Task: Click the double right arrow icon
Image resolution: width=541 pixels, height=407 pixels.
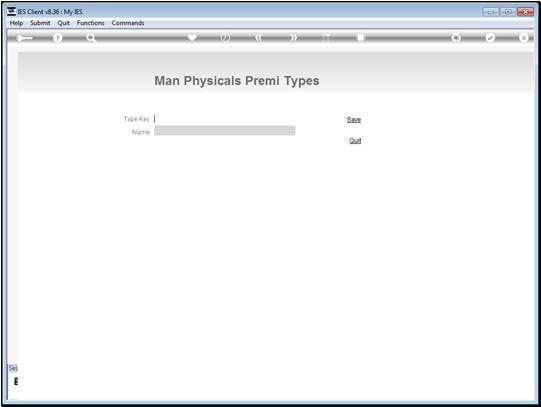Action: tap(293, 38)
